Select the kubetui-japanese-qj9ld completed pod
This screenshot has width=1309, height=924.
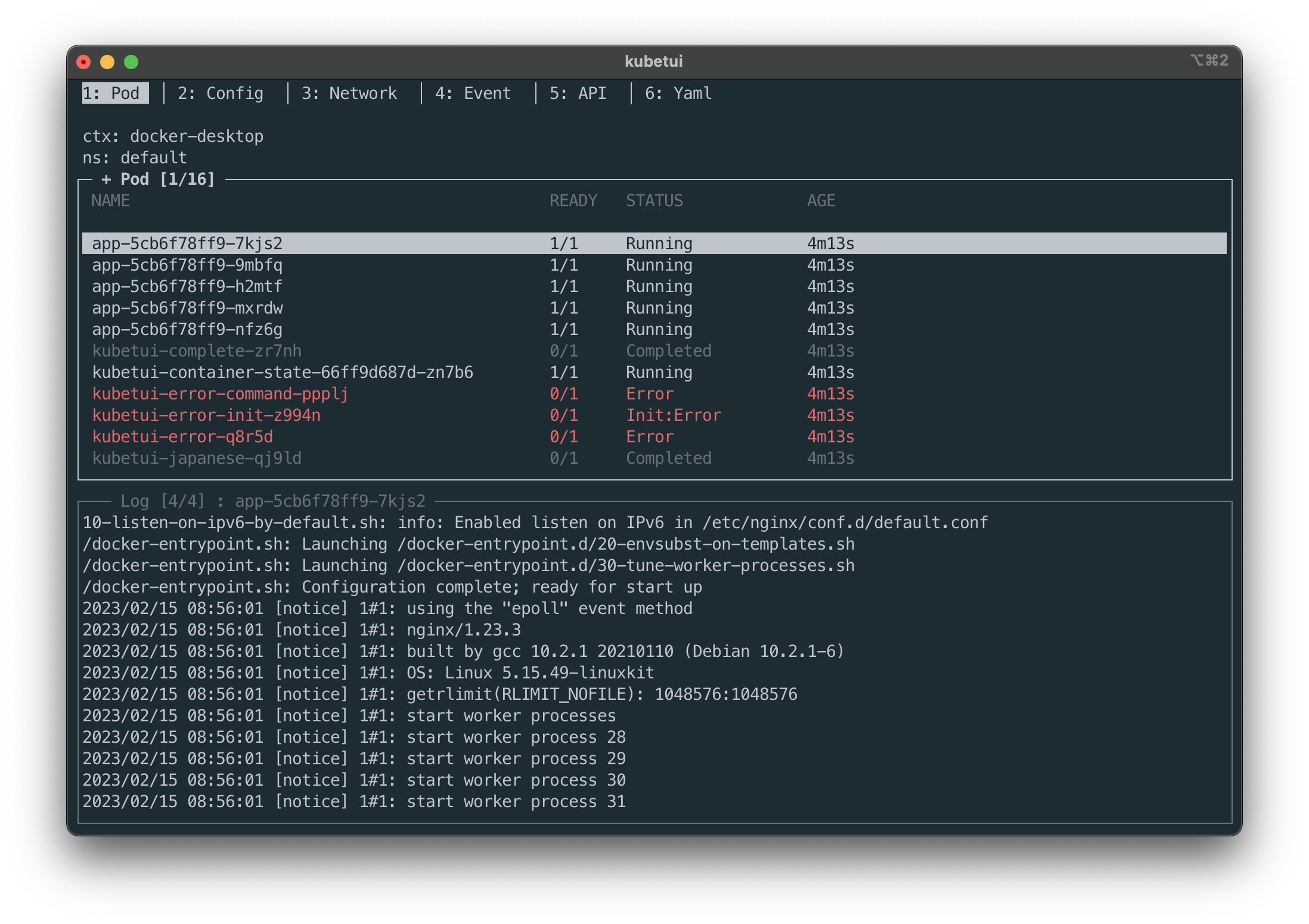tap(197, 458)
